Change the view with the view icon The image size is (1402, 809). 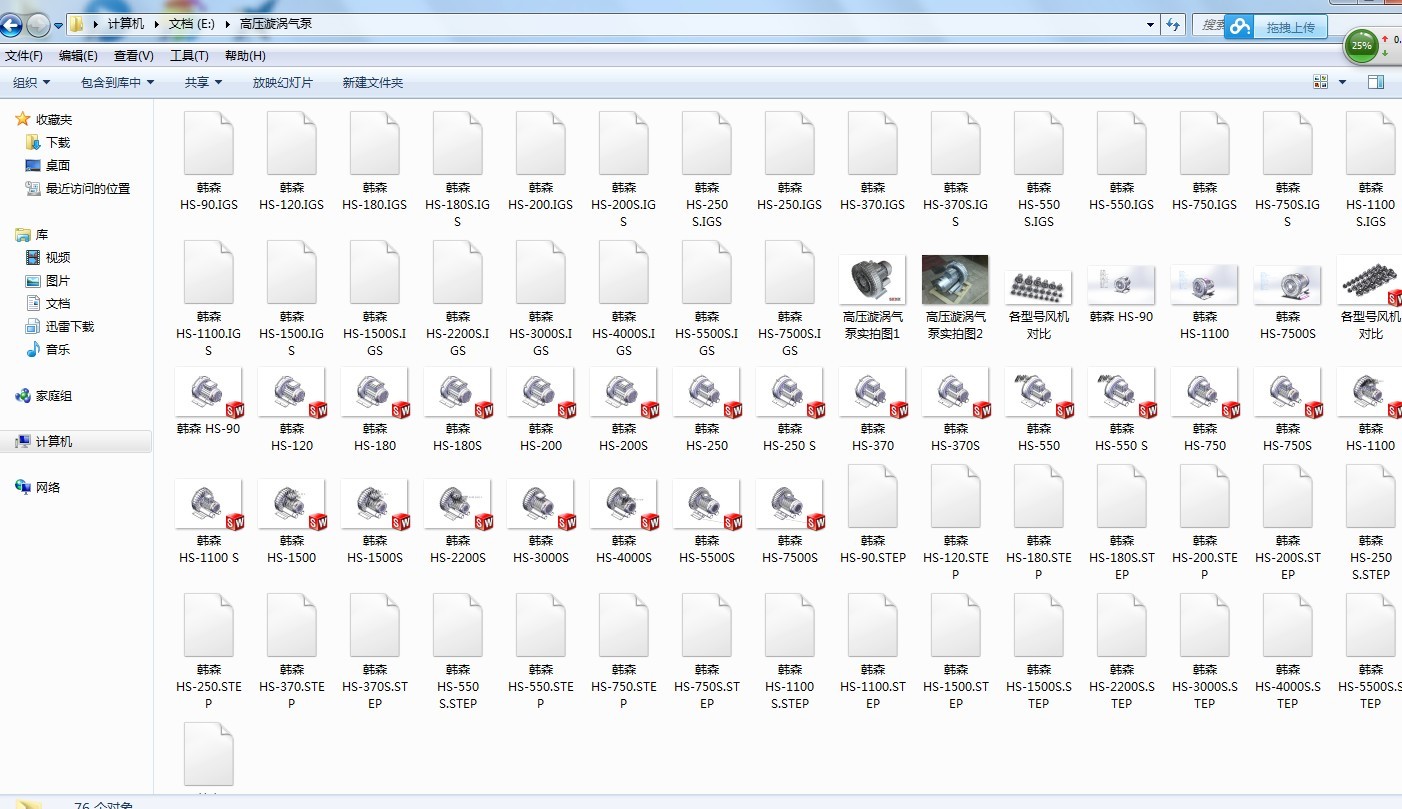coord(1321,82)
